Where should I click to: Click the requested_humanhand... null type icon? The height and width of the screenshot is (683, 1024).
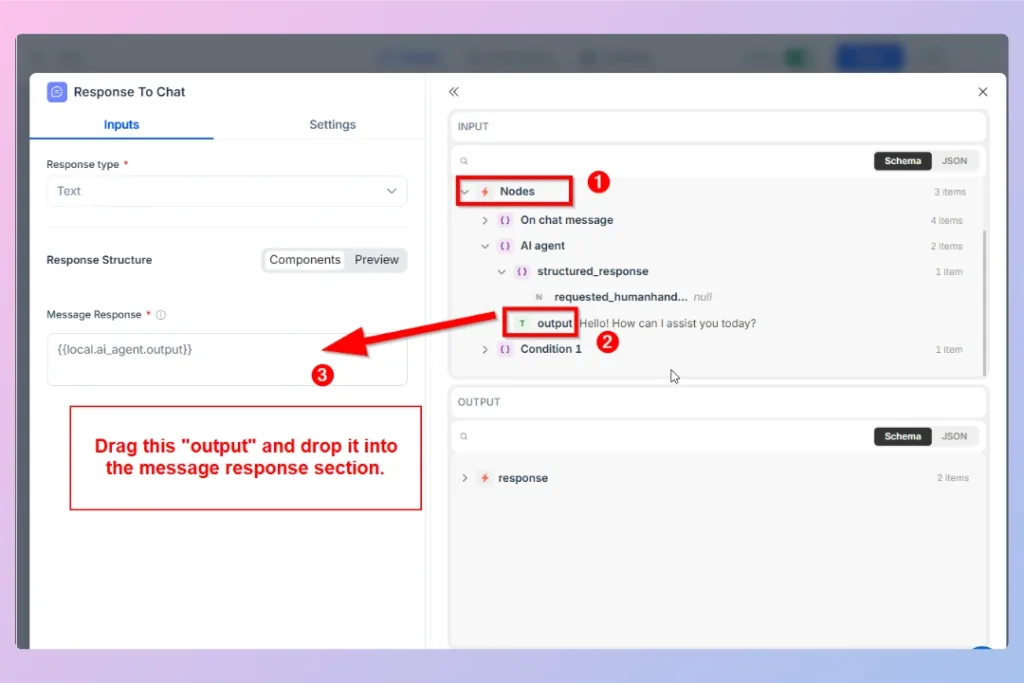[x=539, y=297]
